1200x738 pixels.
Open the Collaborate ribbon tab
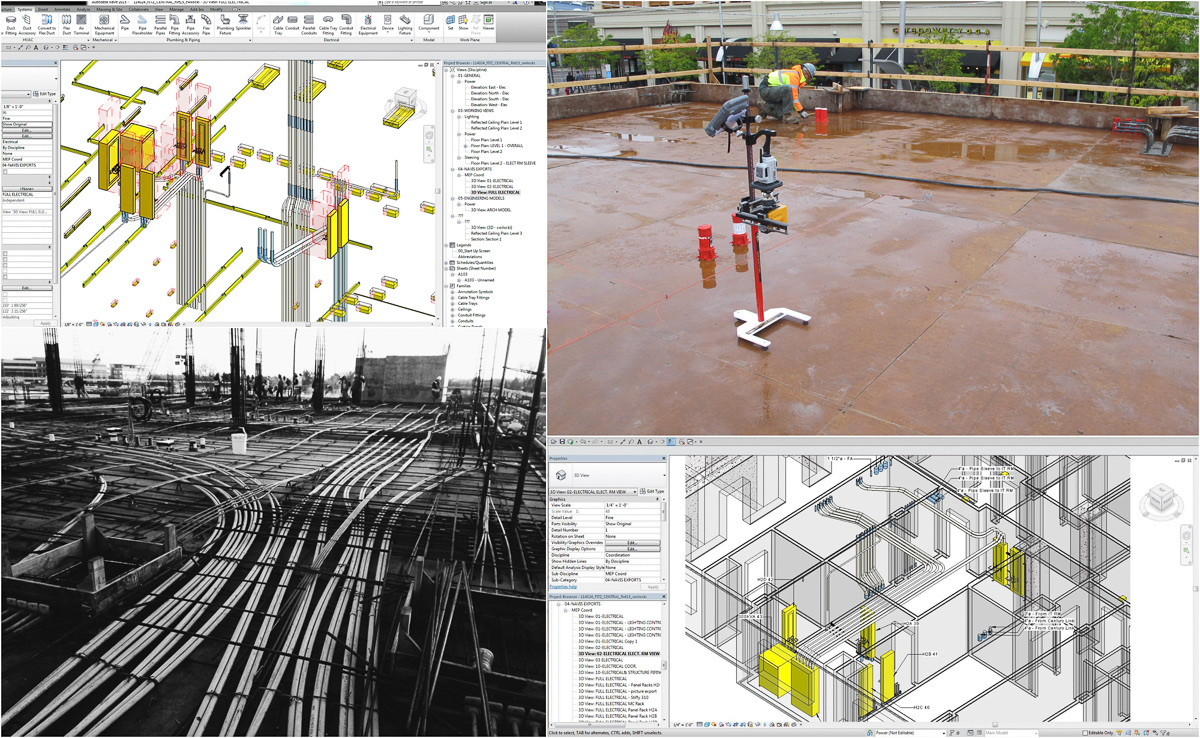[x=138, y=9]
